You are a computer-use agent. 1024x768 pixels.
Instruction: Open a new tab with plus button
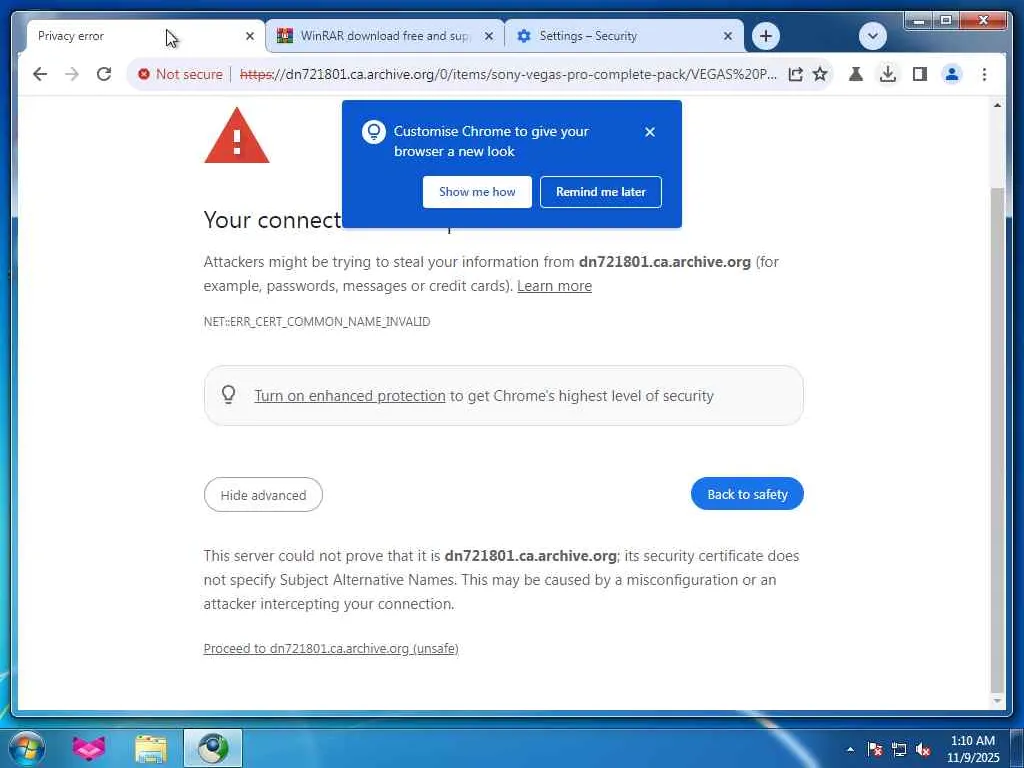[766, 36]
